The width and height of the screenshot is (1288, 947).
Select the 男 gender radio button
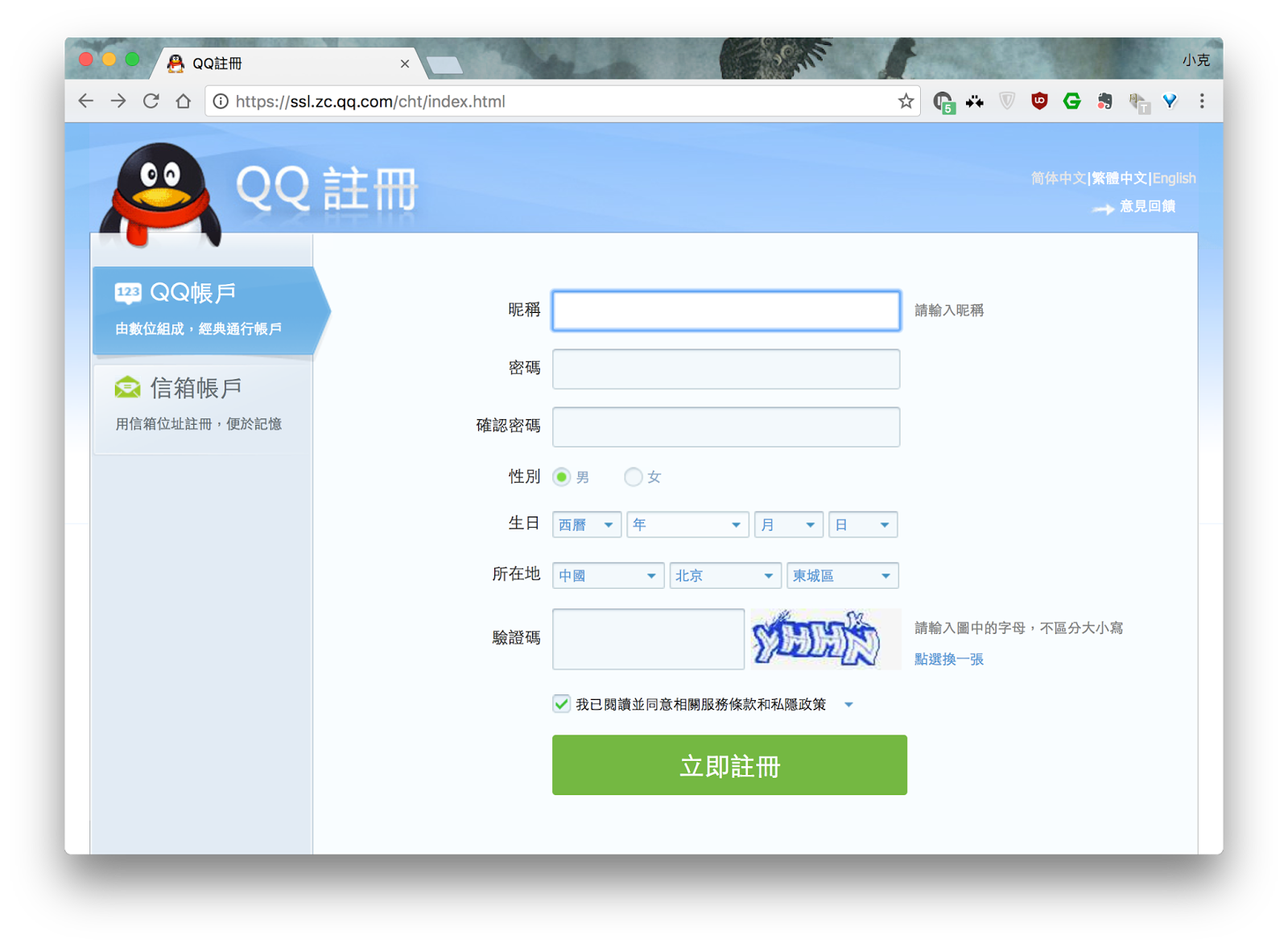pyautogui.click(x=563, y=476)
